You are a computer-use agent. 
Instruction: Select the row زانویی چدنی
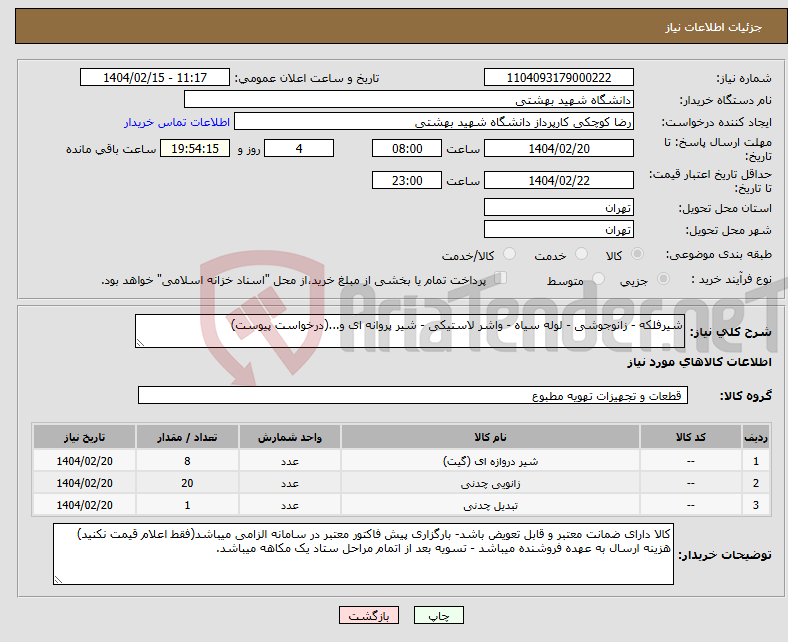point(402,483)
